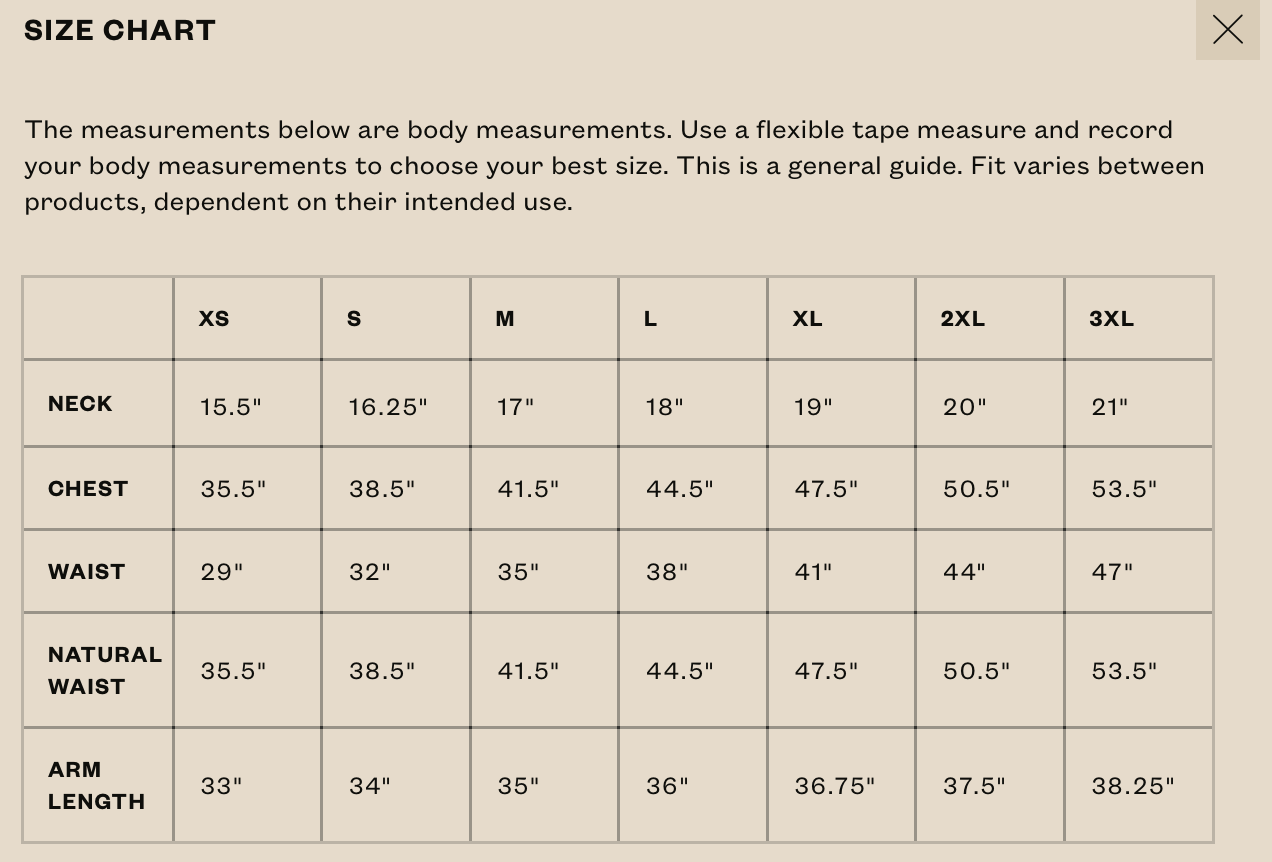1272x862 pixels.
Task: Click the NECK row label
Action: coord(80,404)
